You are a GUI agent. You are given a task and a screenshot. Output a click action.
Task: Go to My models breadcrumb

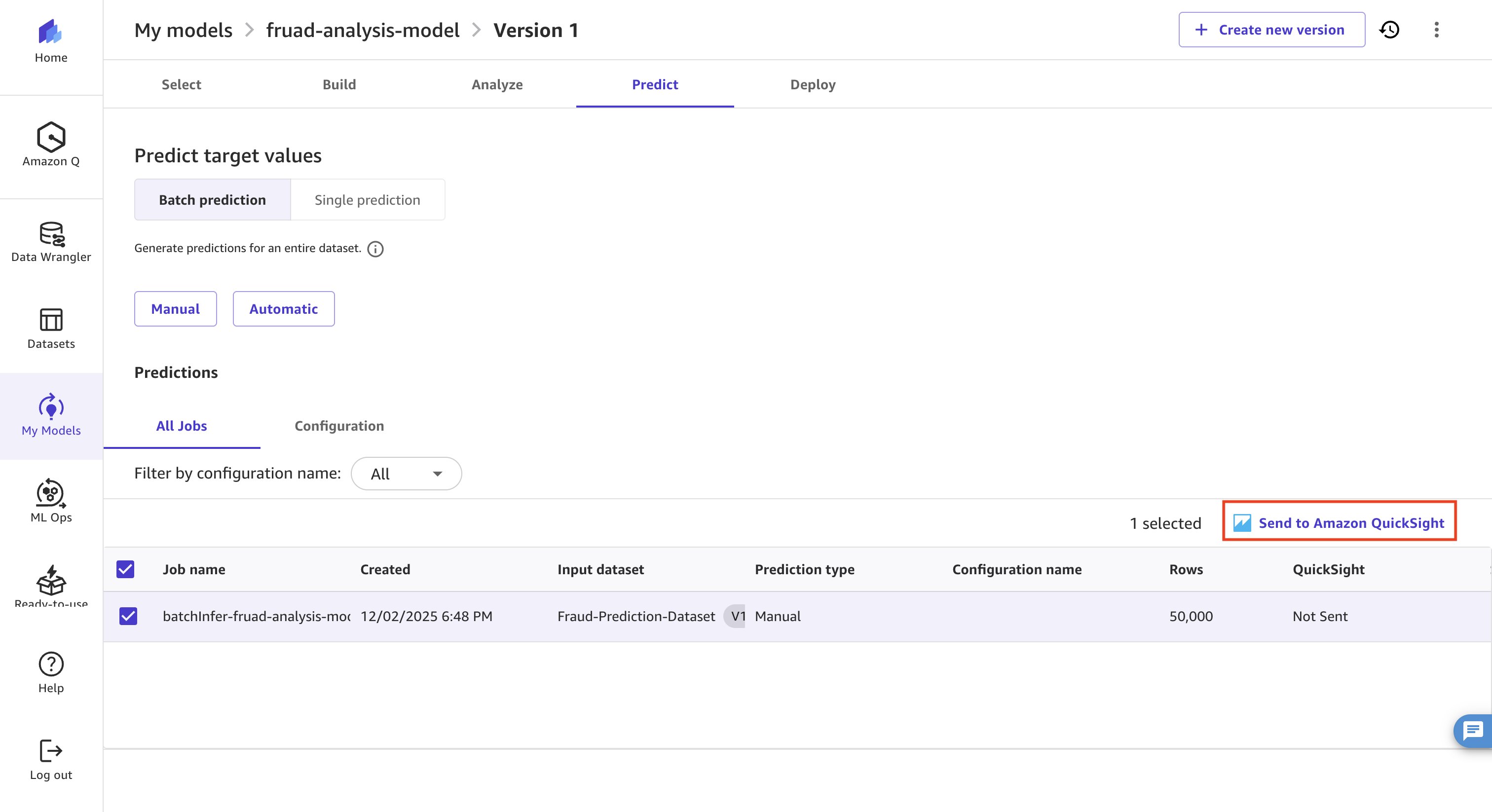[183, 30]
